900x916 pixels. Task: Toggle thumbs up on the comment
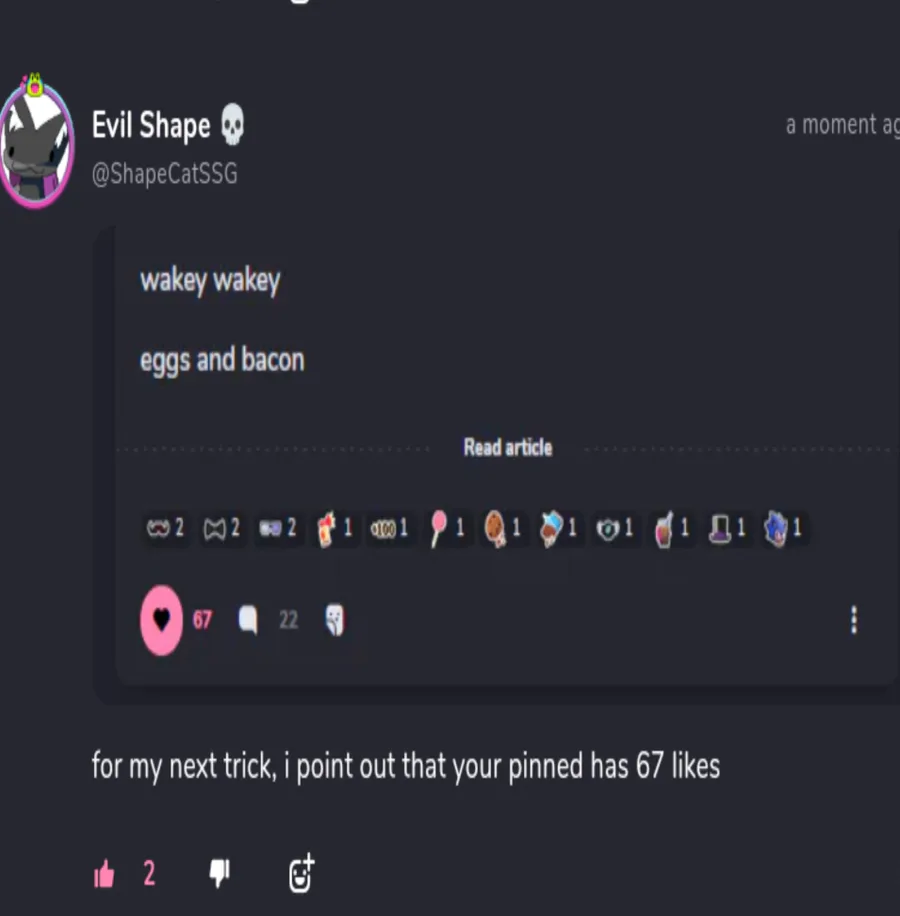pos(105,874)
